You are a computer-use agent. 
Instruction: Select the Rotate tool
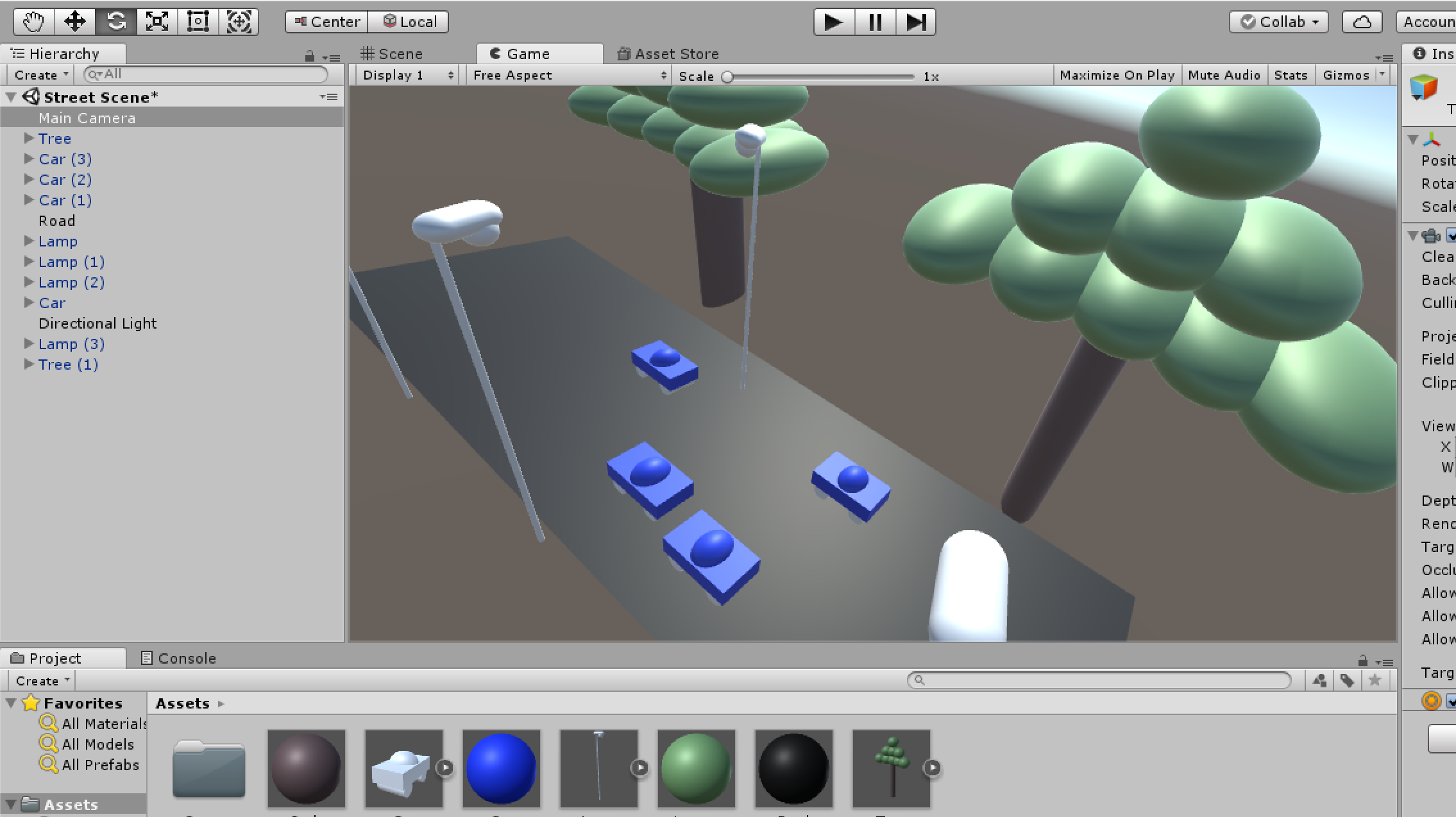click(116, 22)
